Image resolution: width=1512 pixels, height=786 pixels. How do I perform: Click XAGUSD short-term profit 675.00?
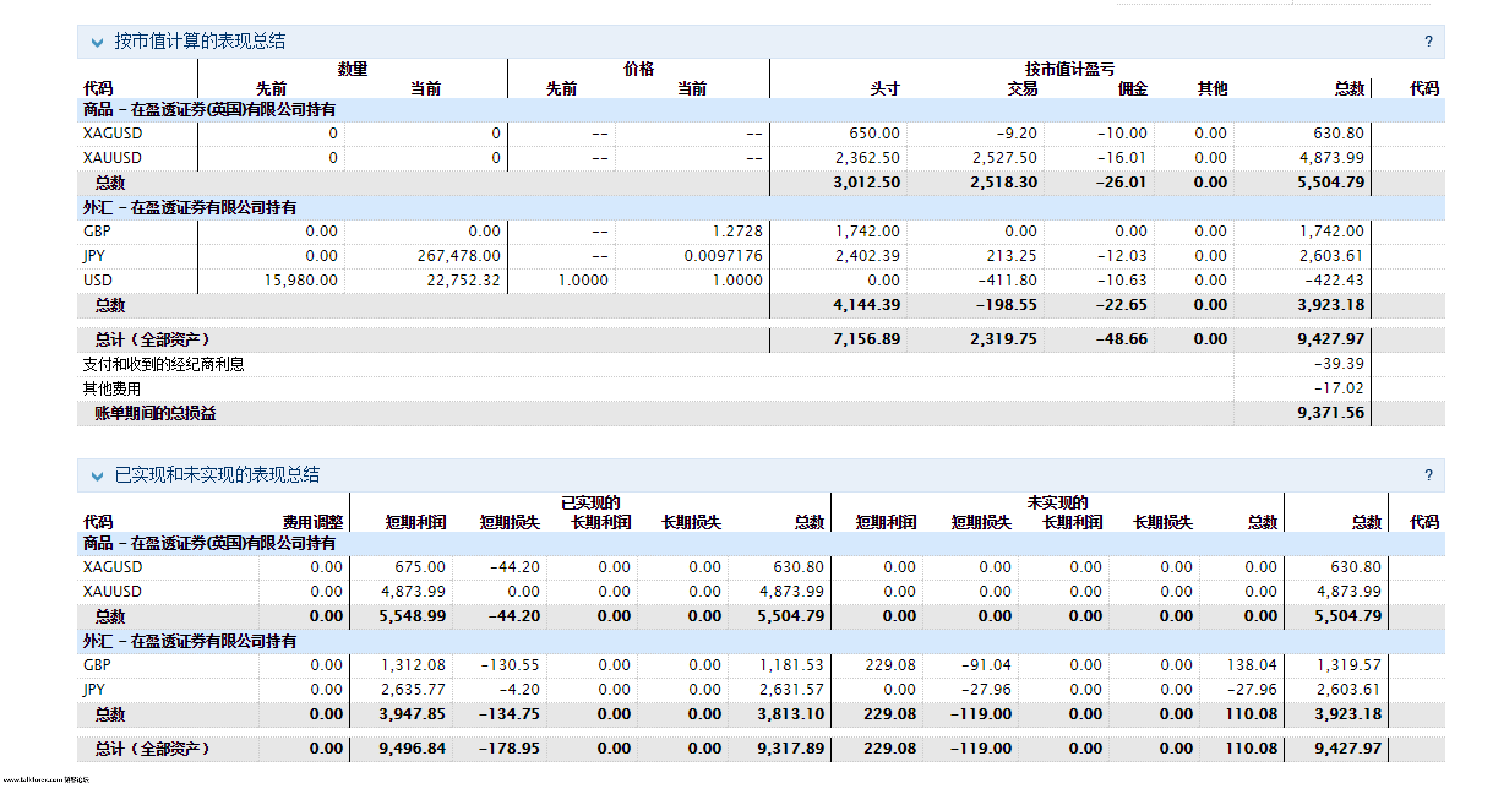(420, 567)
